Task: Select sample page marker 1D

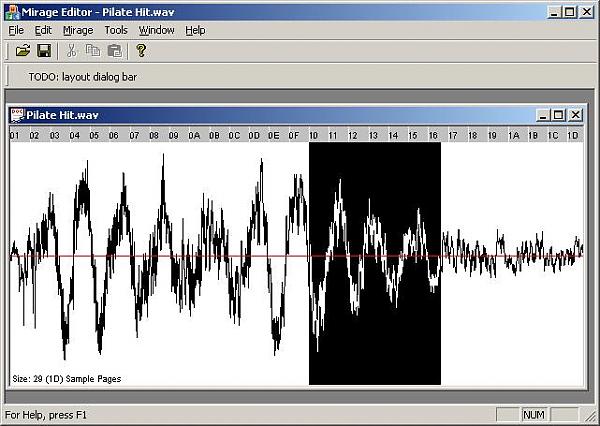Action: (573, 135)
